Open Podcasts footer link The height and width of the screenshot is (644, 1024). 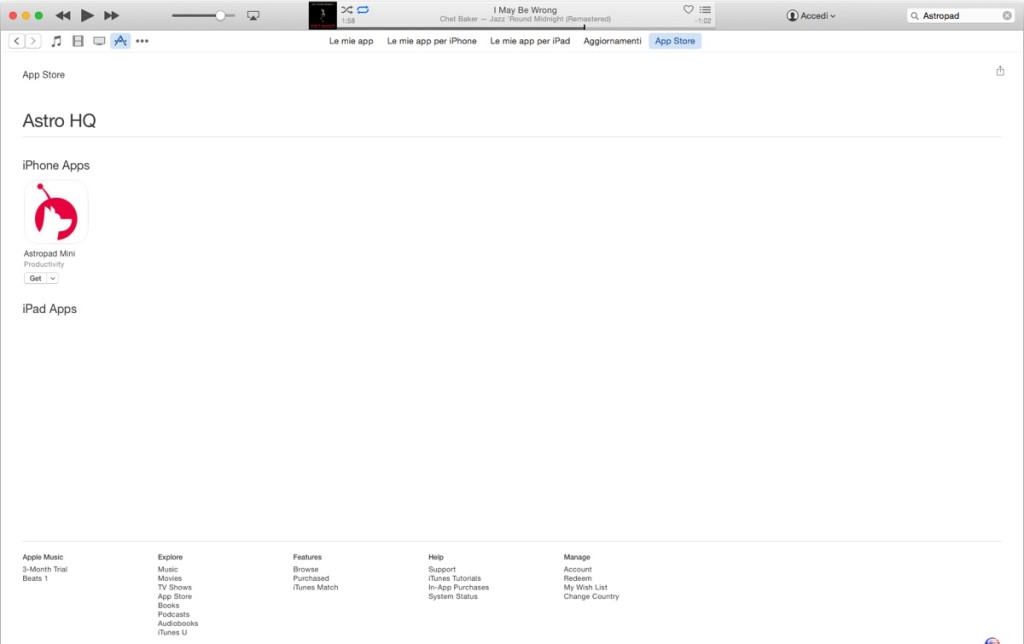point(174,615)
